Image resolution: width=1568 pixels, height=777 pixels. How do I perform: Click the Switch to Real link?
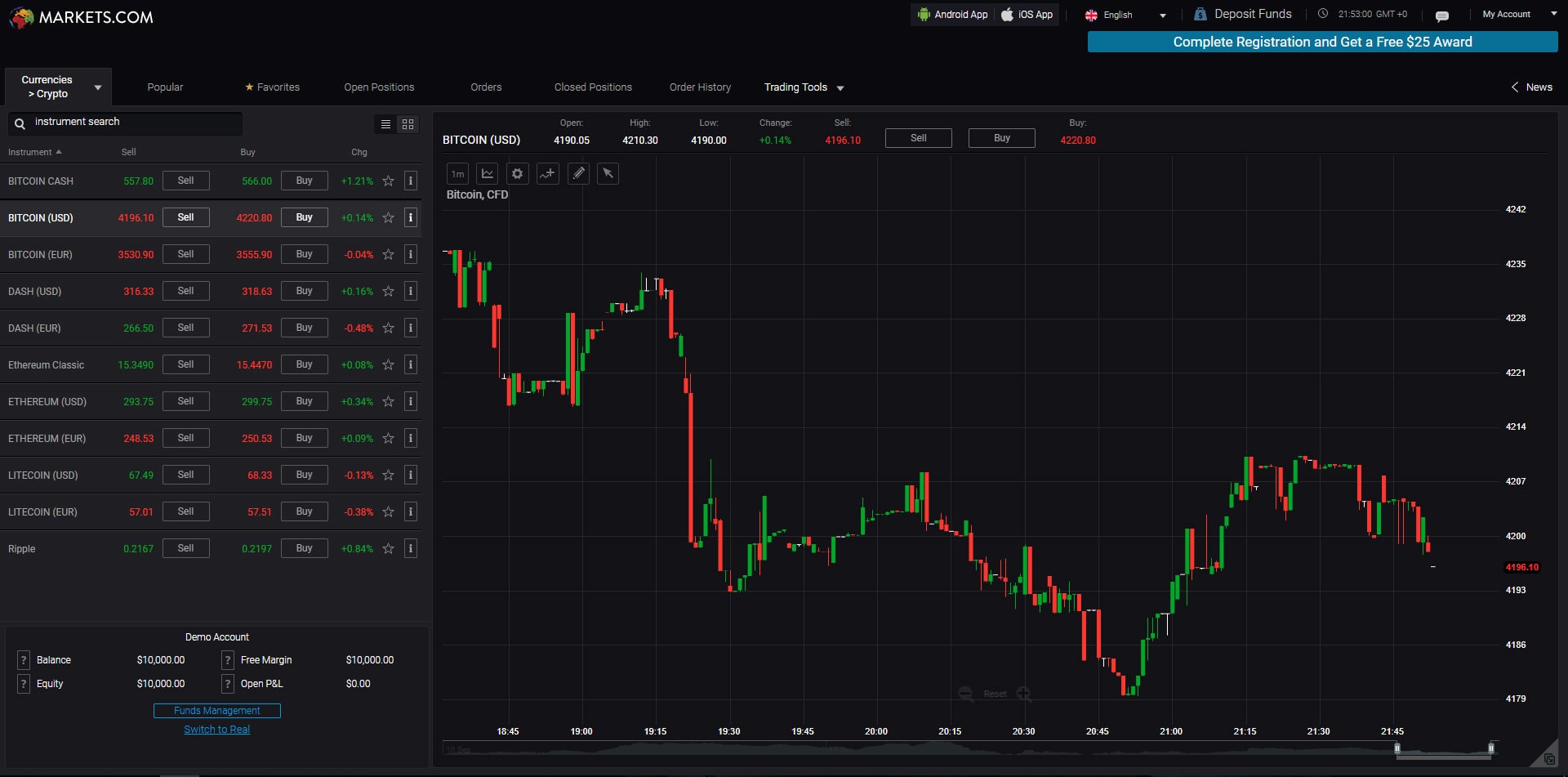[x=217, y=730]
